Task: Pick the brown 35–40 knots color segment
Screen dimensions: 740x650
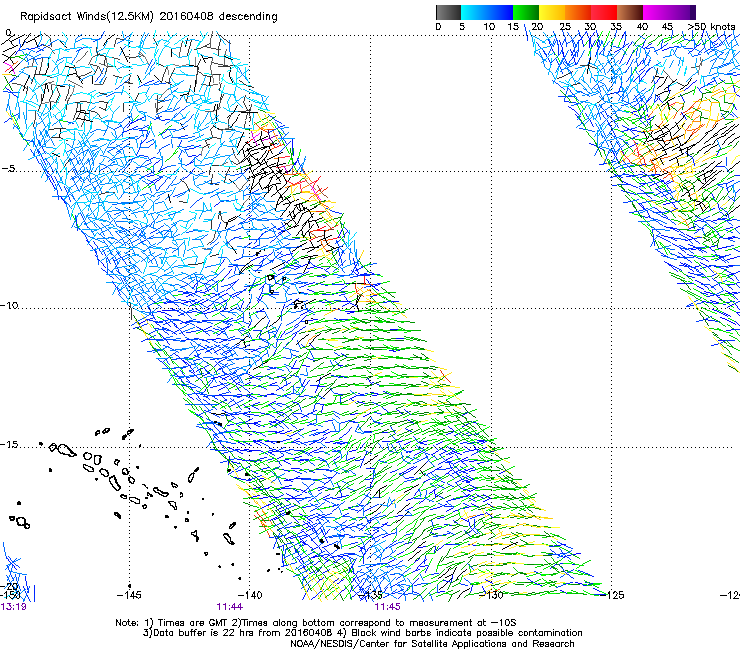Action: click(630, 12)
